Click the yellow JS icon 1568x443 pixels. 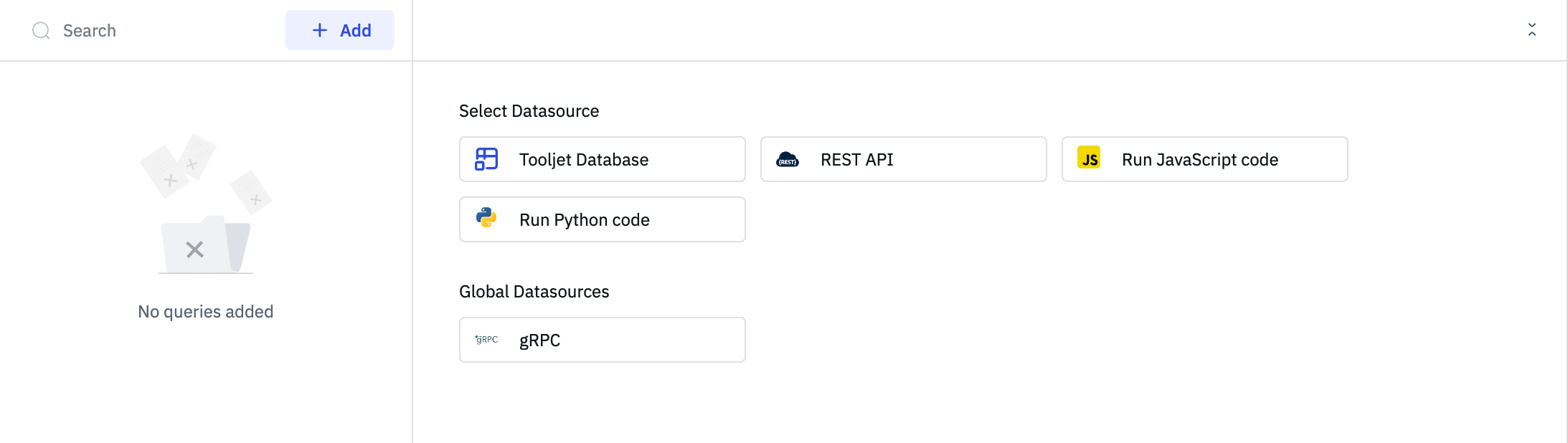[1089, 158]
